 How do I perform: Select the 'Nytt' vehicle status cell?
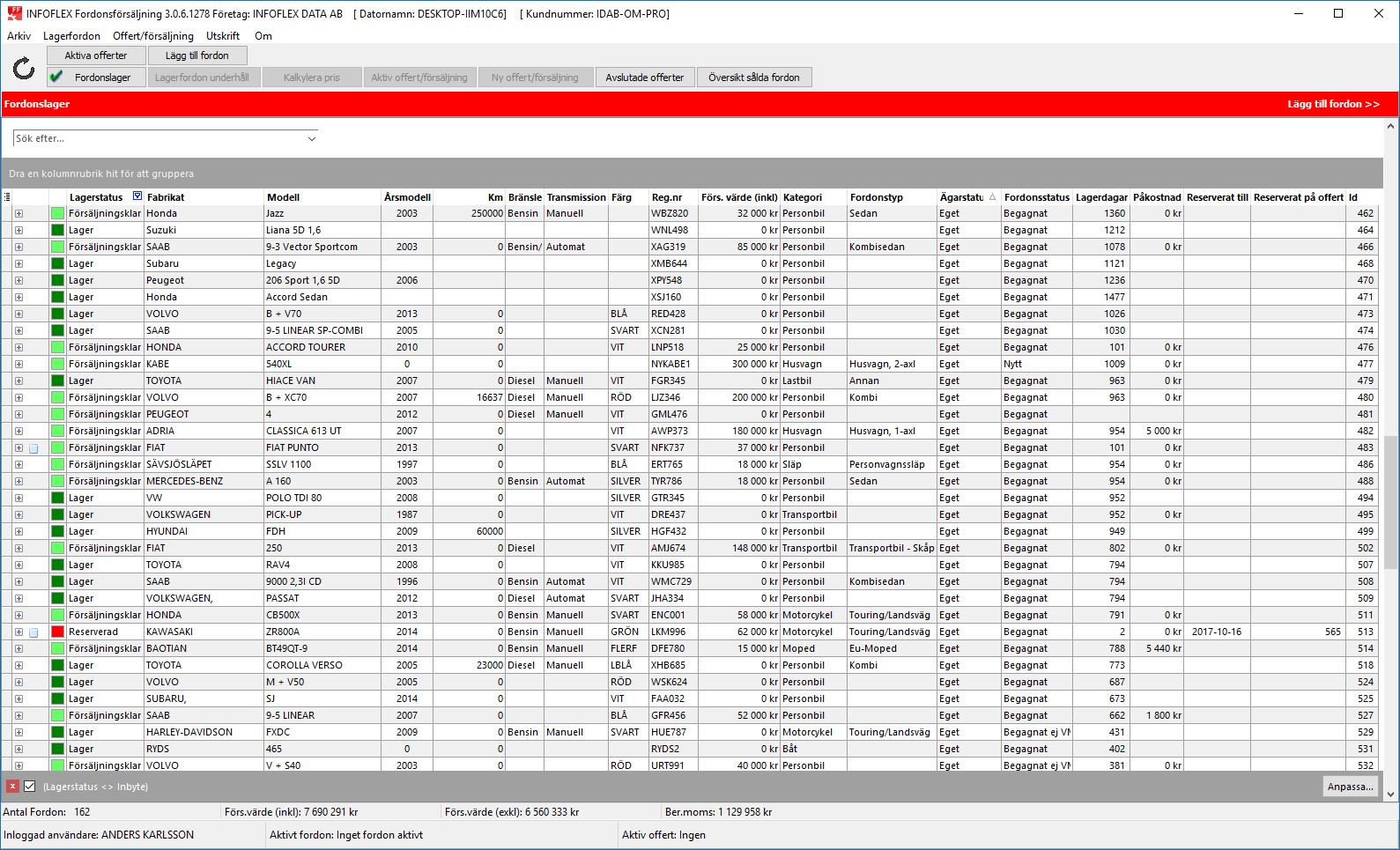pos(1037,365)
